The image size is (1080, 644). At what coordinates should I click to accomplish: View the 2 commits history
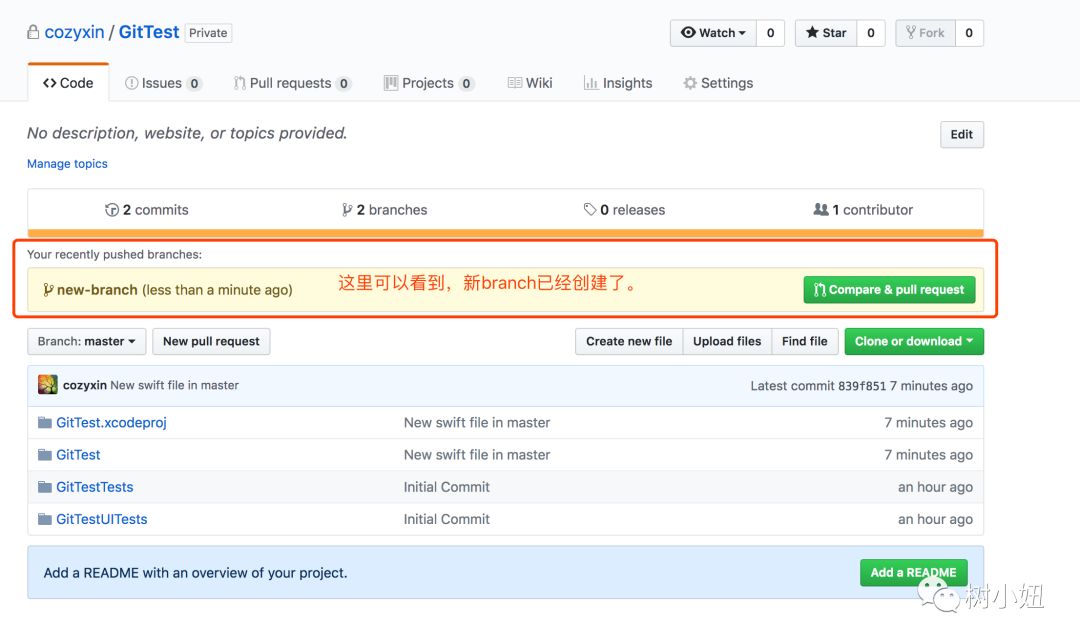pos(147,209)
